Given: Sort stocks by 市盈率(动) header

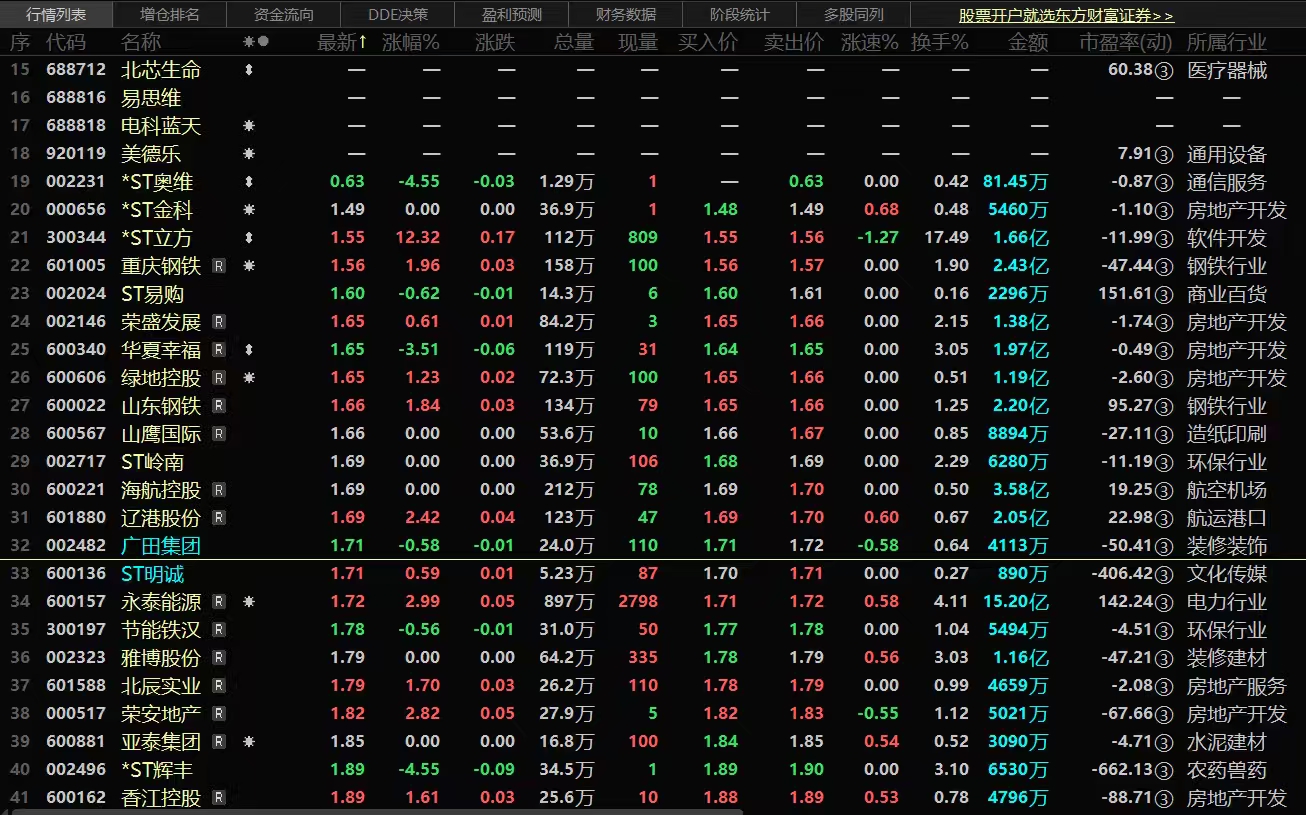Looking at the screenshot, I should (x=1126, y=42).
